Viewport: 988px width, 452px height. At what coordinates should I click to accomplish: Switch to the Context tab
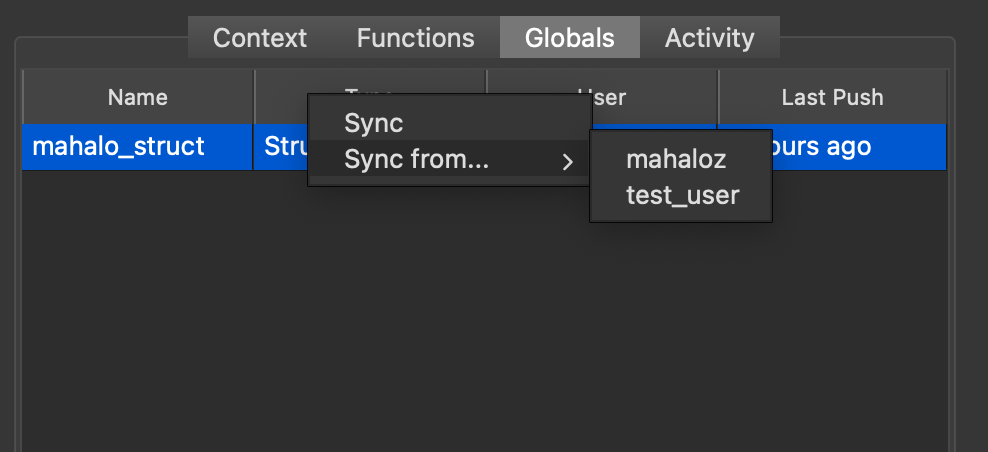click(260, 39)
